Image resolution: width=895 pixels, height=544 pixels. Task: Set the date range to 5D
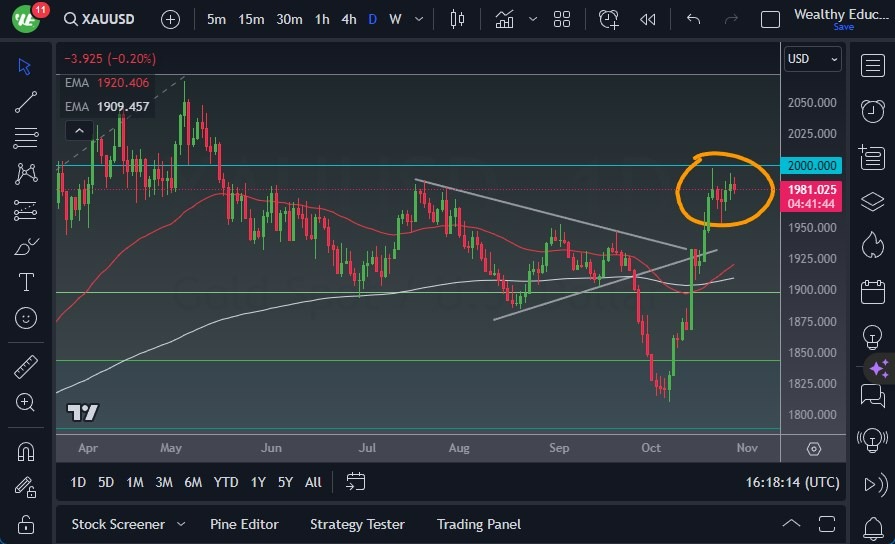106,482
